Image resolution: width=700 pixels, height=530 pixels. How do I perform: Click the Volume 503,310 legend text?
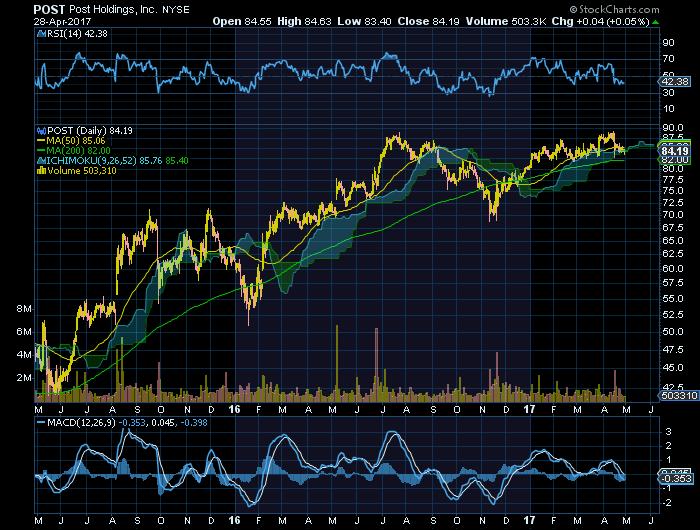[x=82, y=171]
